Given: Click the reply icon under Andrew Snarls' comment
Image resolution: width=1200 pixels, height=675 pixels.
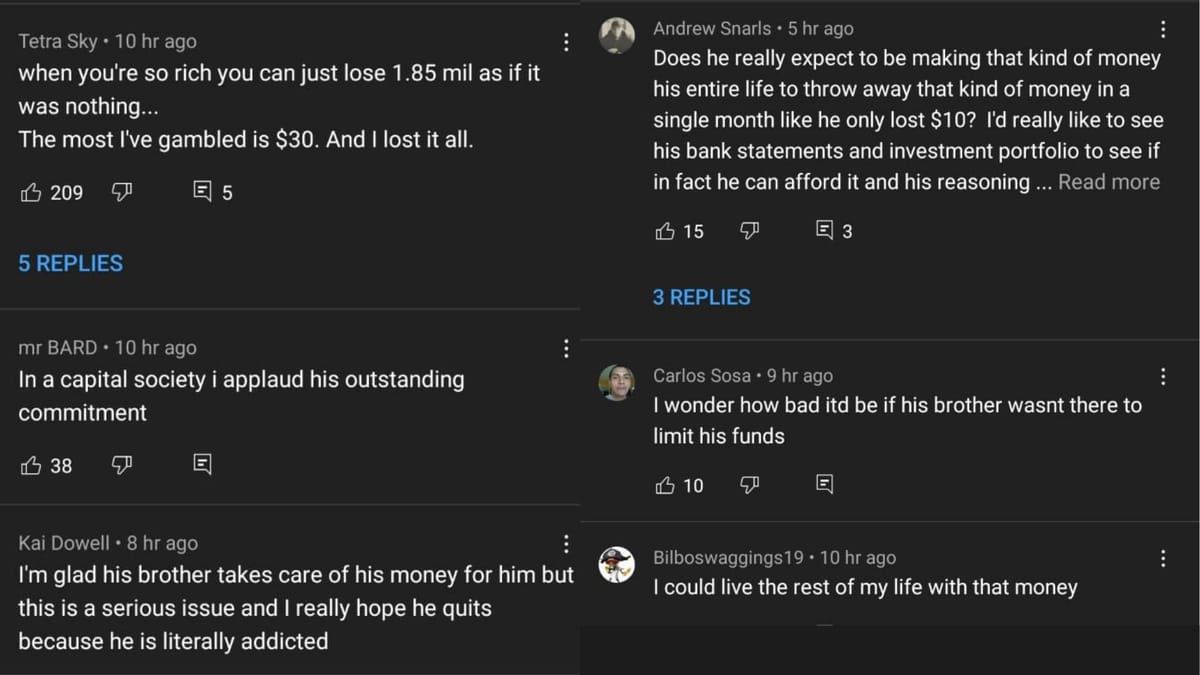Looking at the screenshot, I should pos(825,230).
